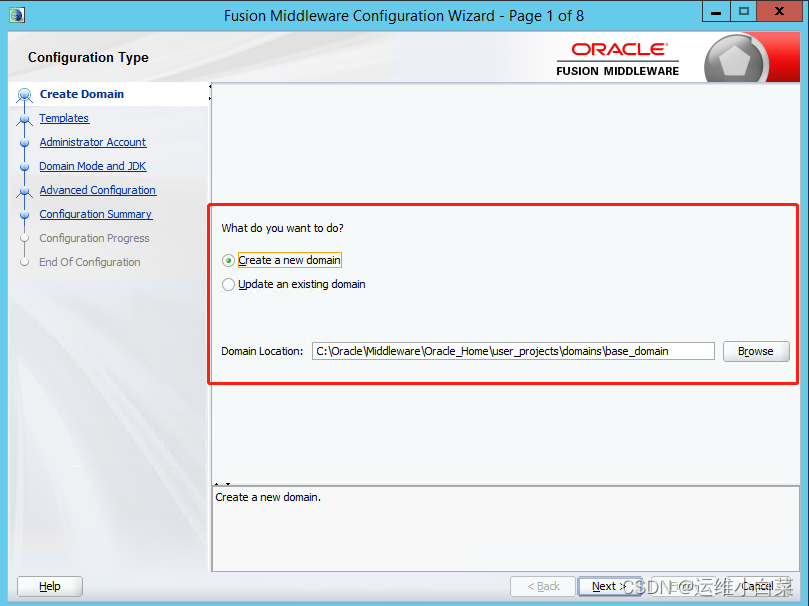Image resolution: width=809 pixels, height=606 pixels.
Task: Click the Oracle Fusion Middleware logo
Action: pos(618,59)
